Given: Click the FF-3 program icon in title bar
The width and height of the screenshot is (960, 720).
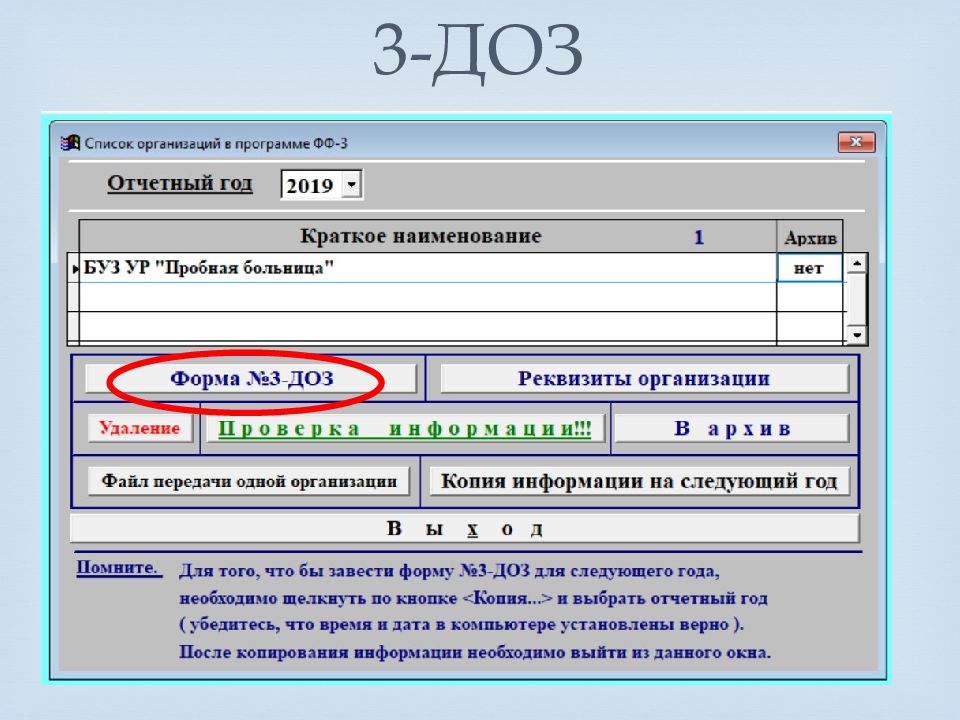Looking at the screenshot, I should coord(70,143).
